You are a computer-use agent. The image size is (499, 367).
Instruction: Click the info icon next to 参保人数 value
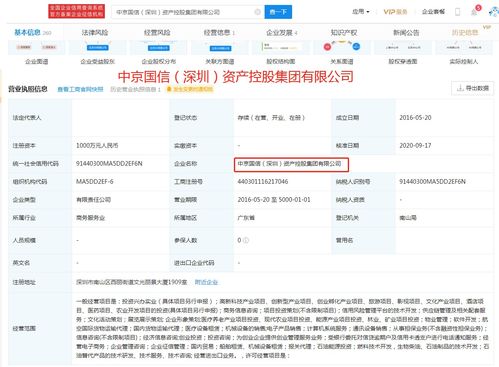[246, 240]
